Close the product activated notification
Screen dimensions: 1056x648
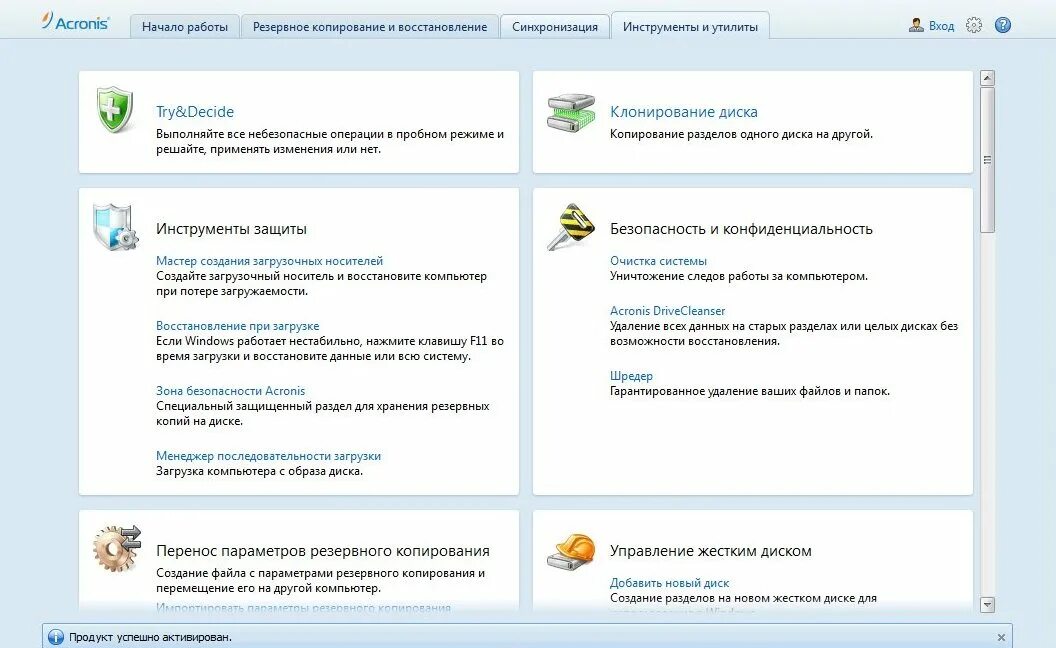(1001, 637)
